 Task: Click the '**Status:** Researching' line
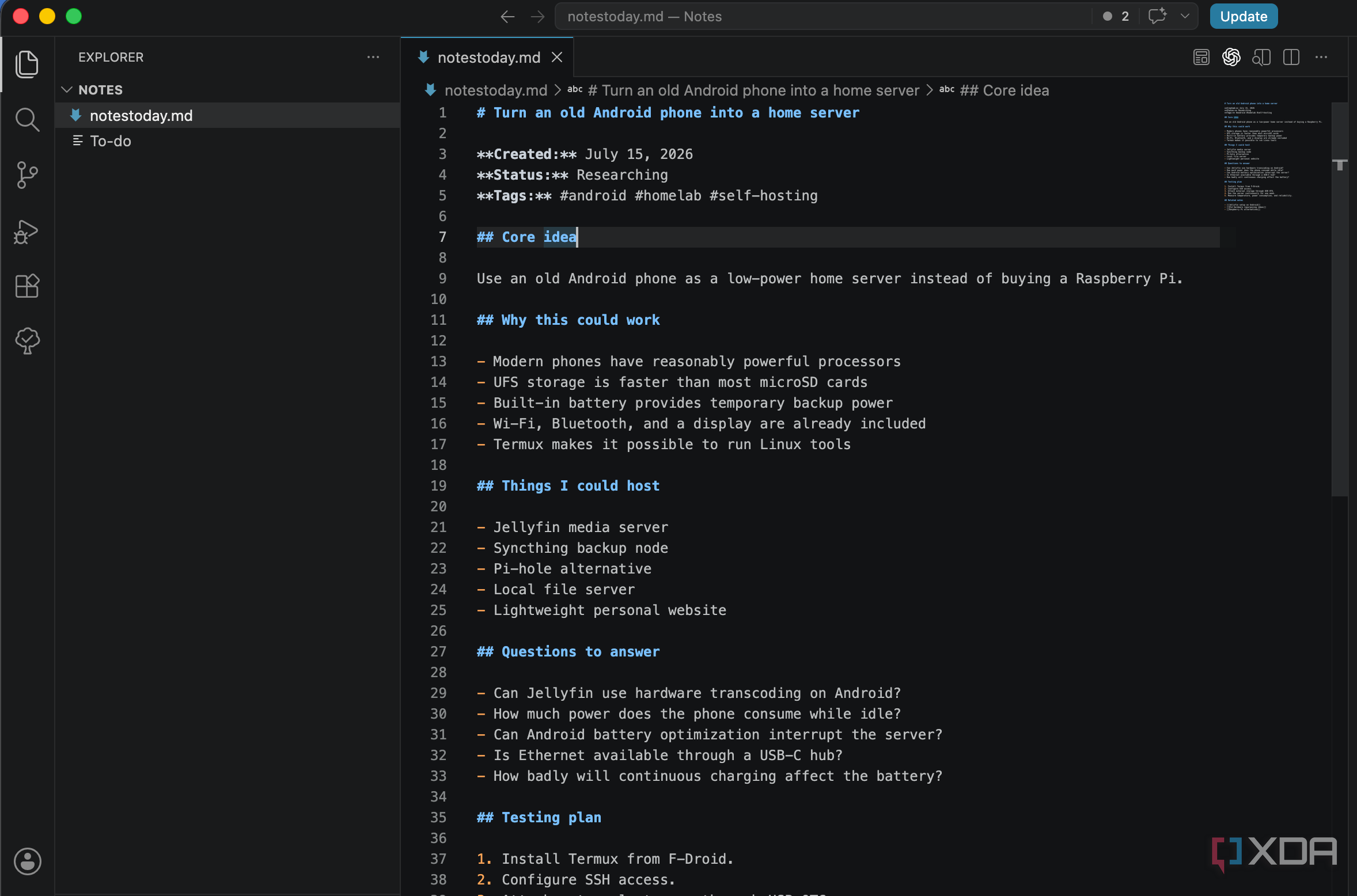point(573,175)
